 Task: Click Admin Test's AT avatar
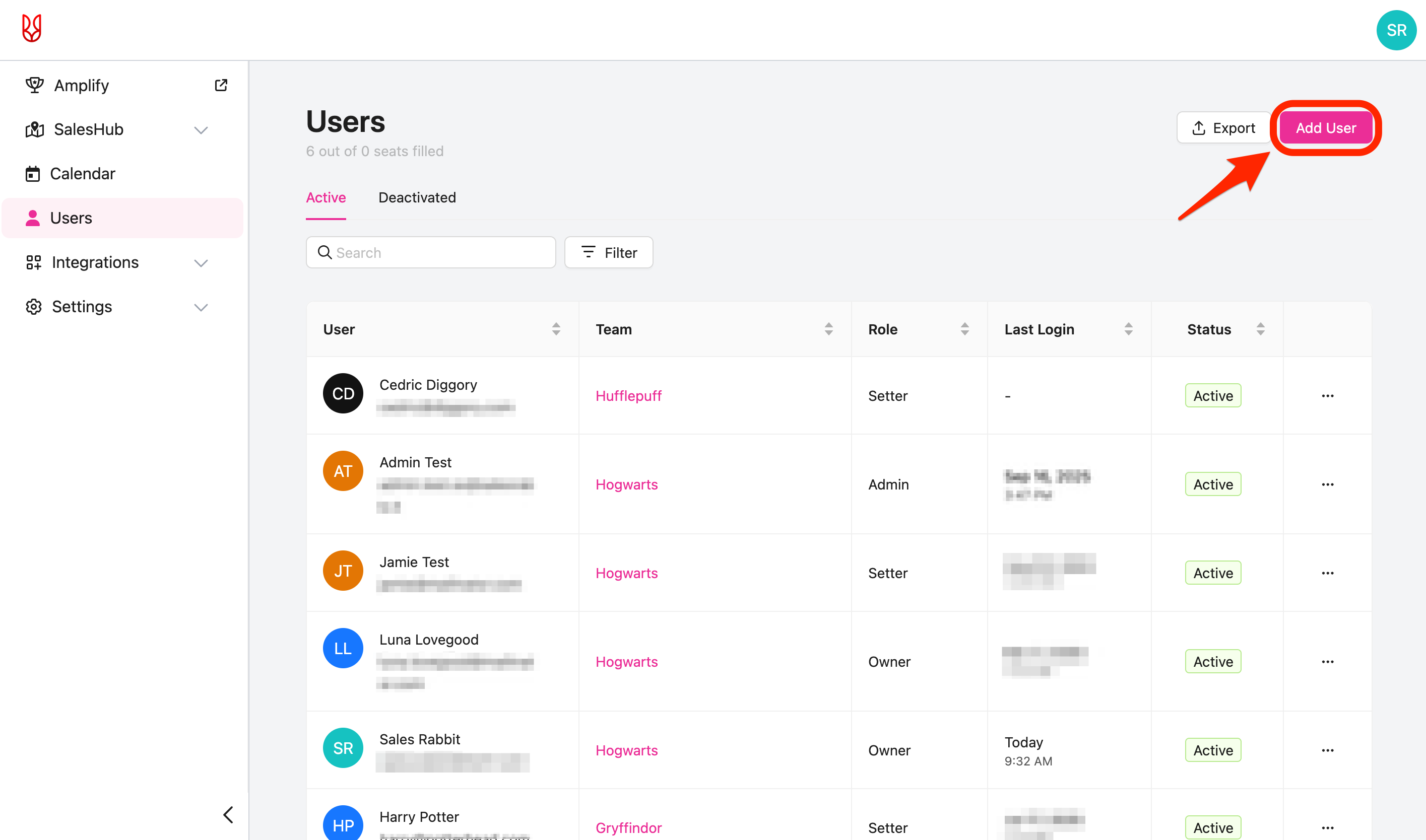[x=343, y=471]
